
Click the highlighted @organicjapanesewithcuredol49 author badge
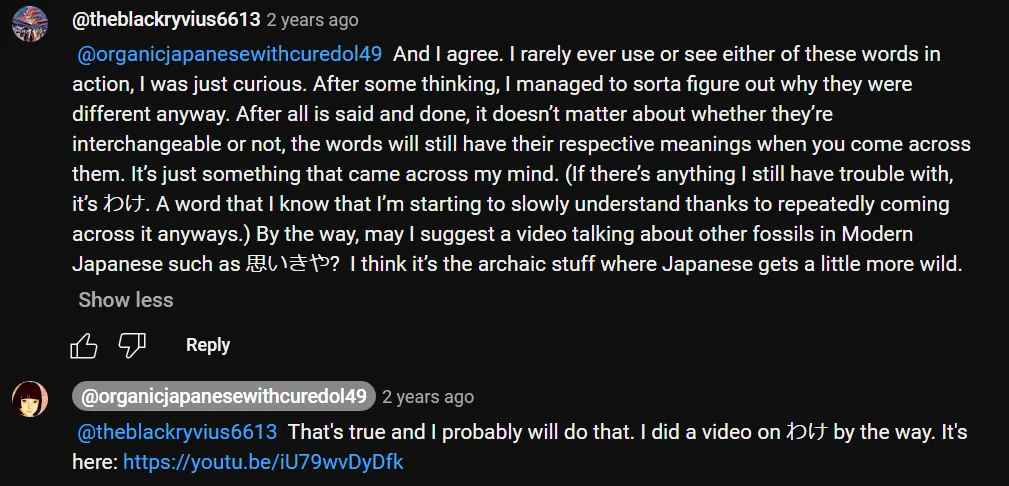pos(224,397)
